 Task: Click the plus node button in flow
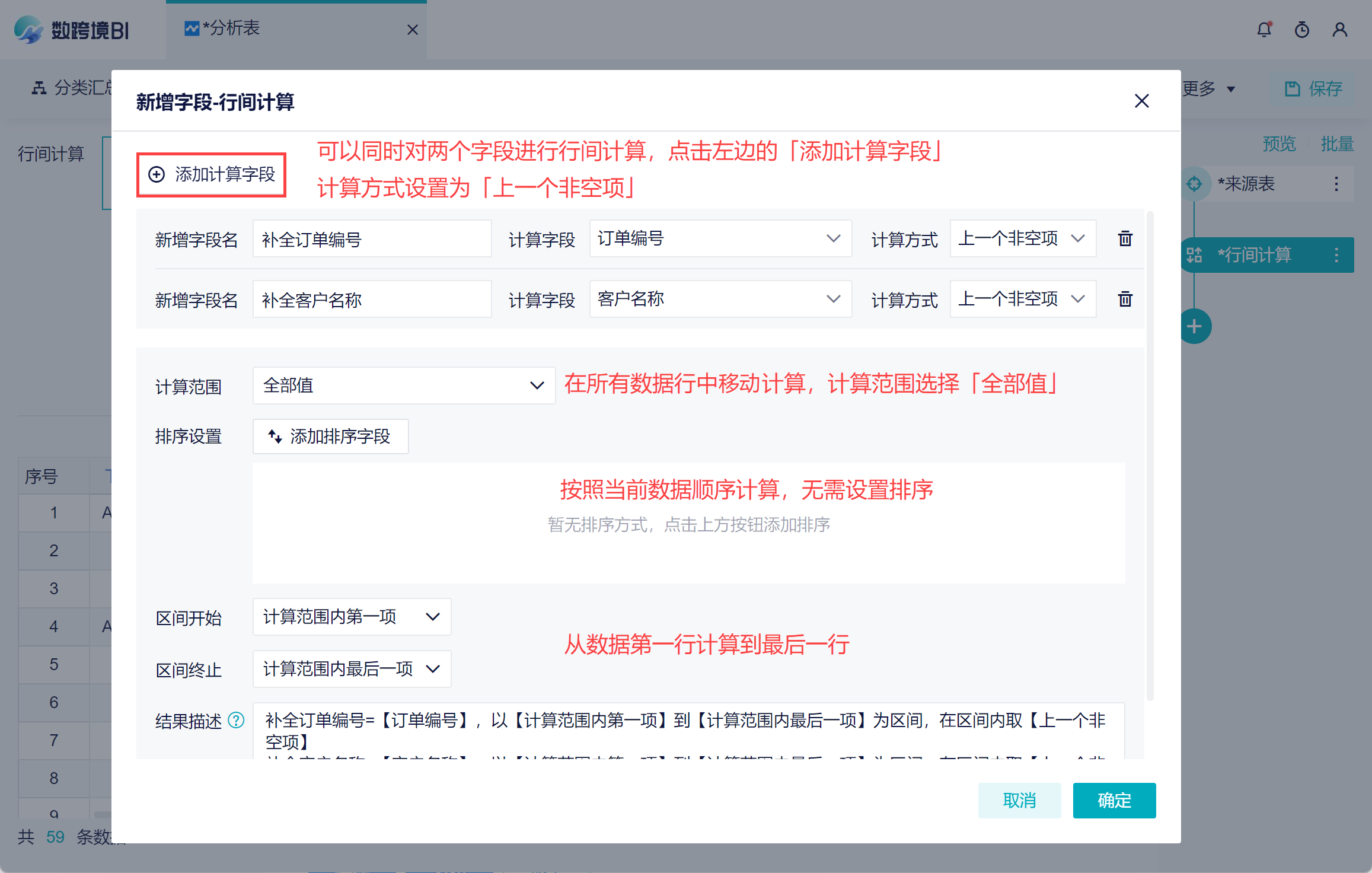(1194, 326)
